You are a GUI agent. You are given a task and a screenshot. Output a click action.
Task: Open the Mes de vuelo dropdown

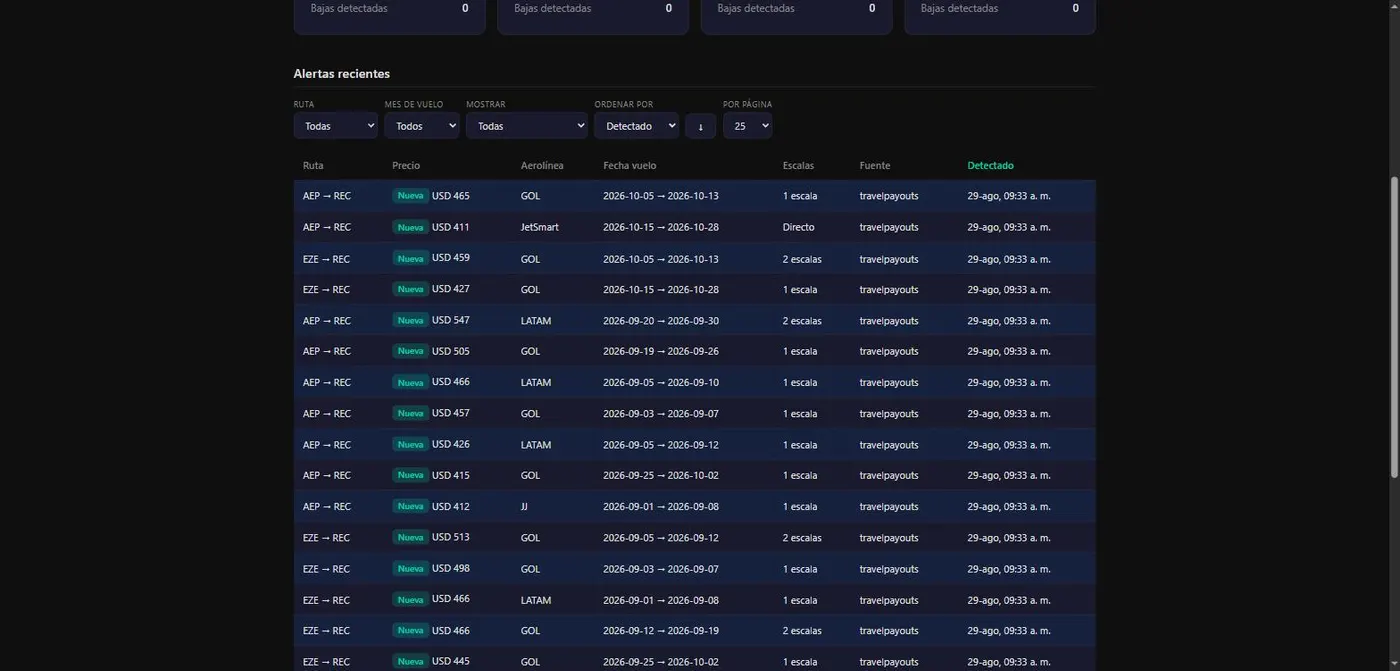[x=422, y=126]
